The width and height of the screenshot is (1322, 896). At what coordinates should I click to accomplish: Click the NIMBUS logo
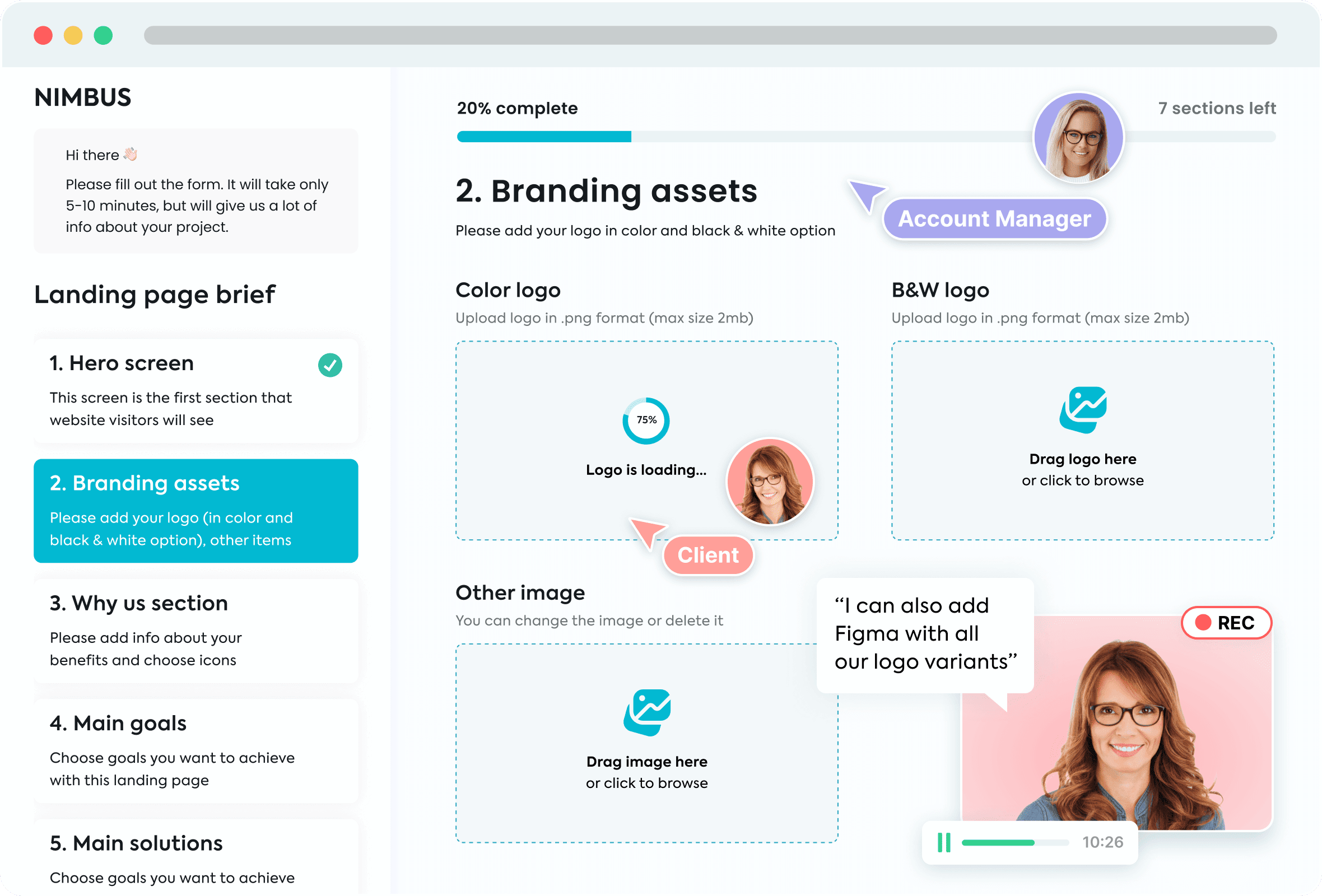(82, 97)
